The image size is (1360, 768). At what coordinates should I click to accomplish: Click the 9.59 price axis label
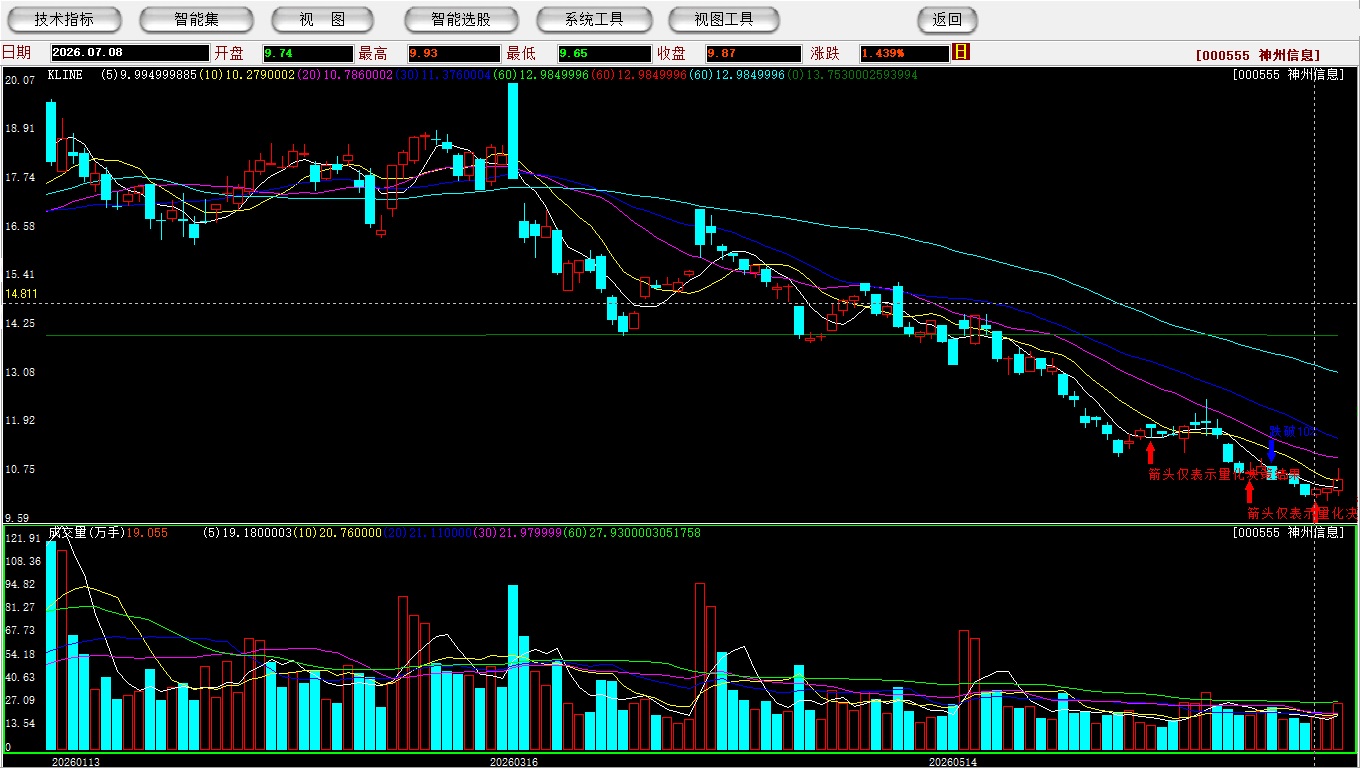tap(17, 518)
